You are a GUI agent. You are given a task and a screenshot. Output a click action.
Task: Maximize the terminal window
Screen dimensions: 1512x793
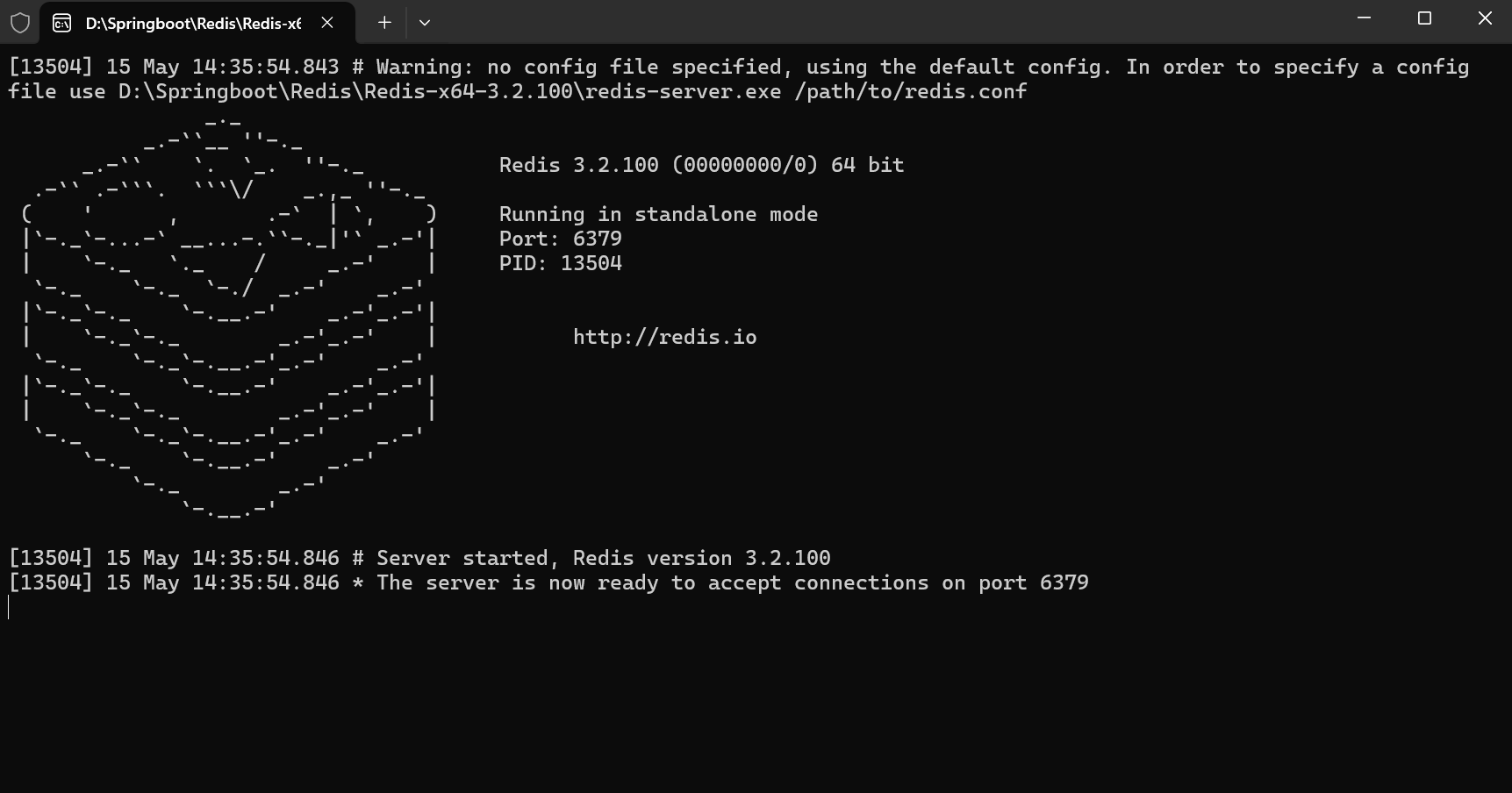(1424, 18)
